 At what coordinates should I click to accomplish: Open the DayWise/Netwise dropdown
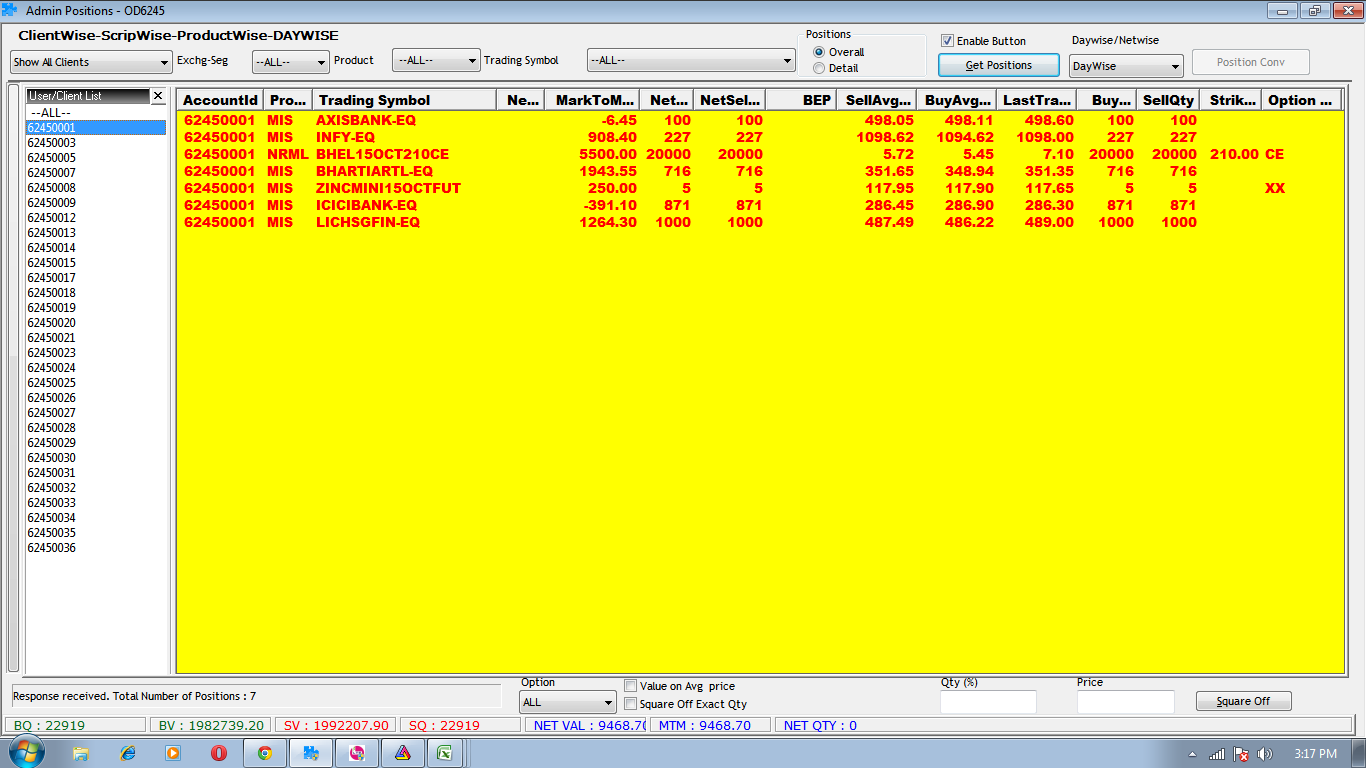point(1126,66)
